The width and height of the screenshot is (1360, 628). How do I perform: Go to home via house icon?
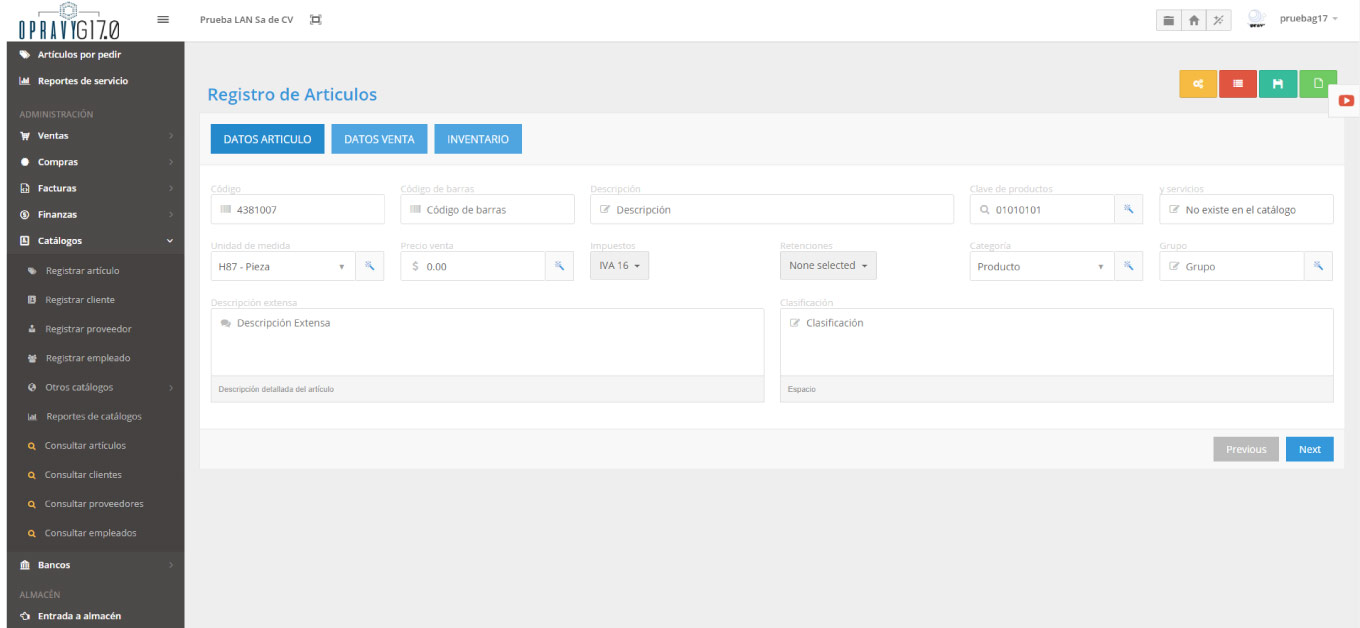(x=1193, y=20)
